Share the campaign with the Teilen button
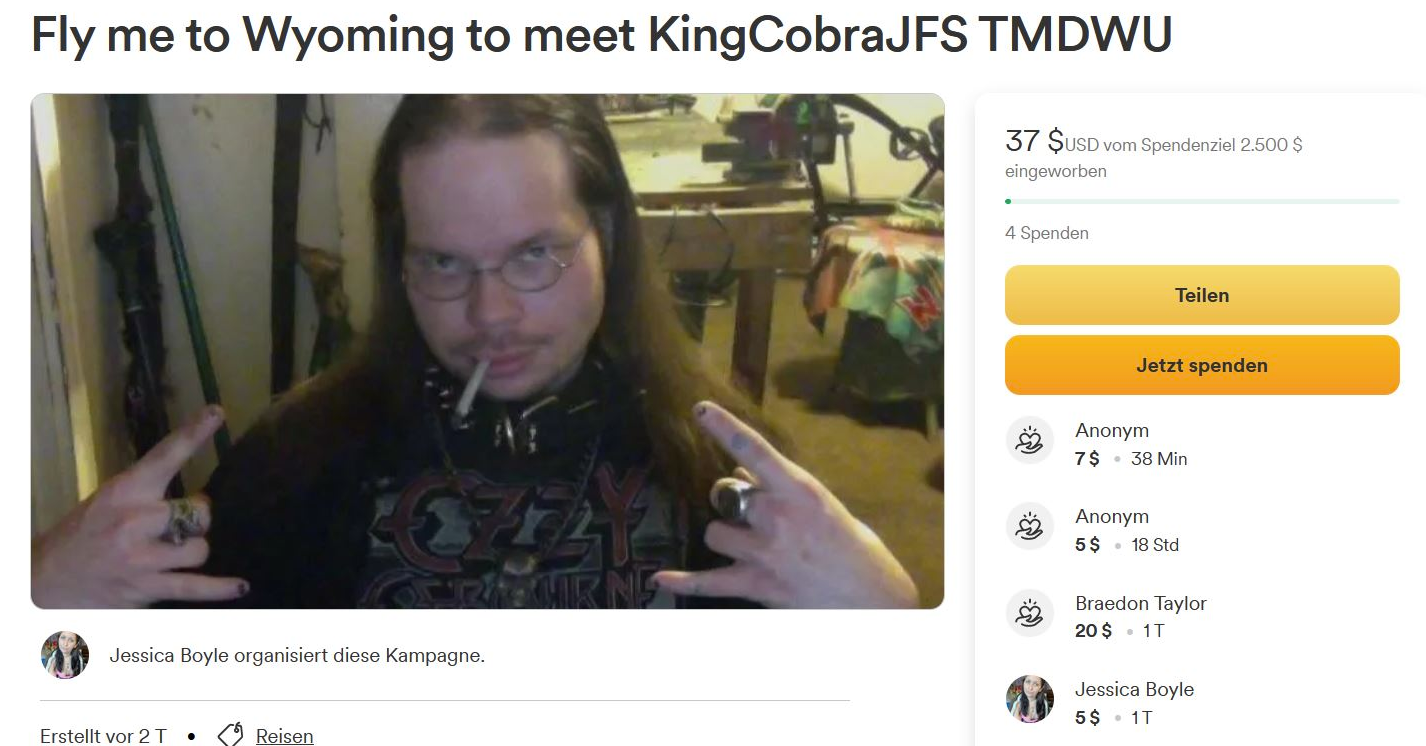Viewport: 1426px width, 746px height. coord(1202,295)
